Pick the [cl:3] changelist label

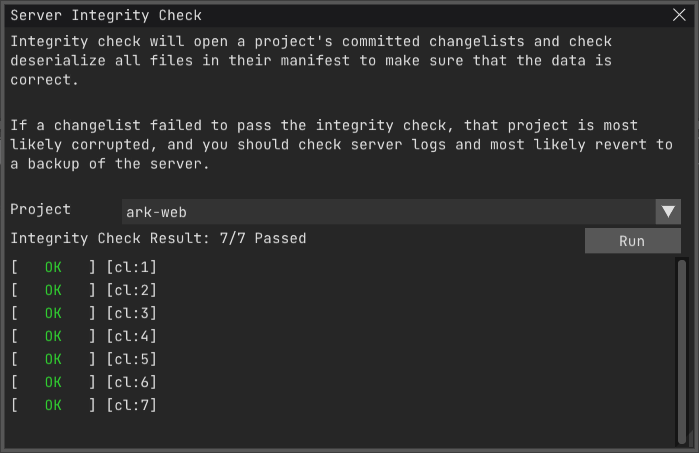click(x=131, y=313)
